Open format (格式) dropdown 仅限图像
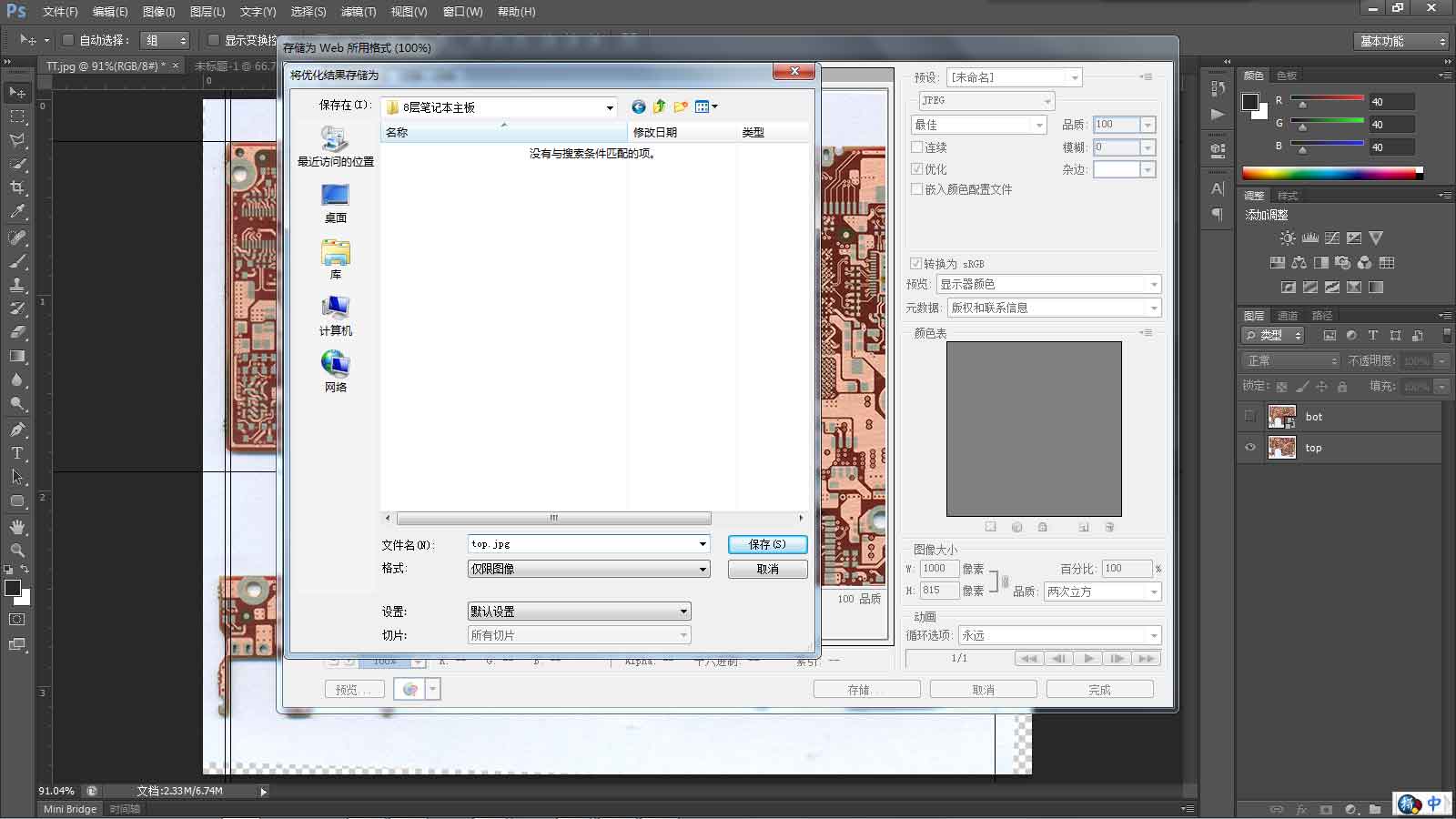The image size is (1456, 819). click(x=589, y=569)
